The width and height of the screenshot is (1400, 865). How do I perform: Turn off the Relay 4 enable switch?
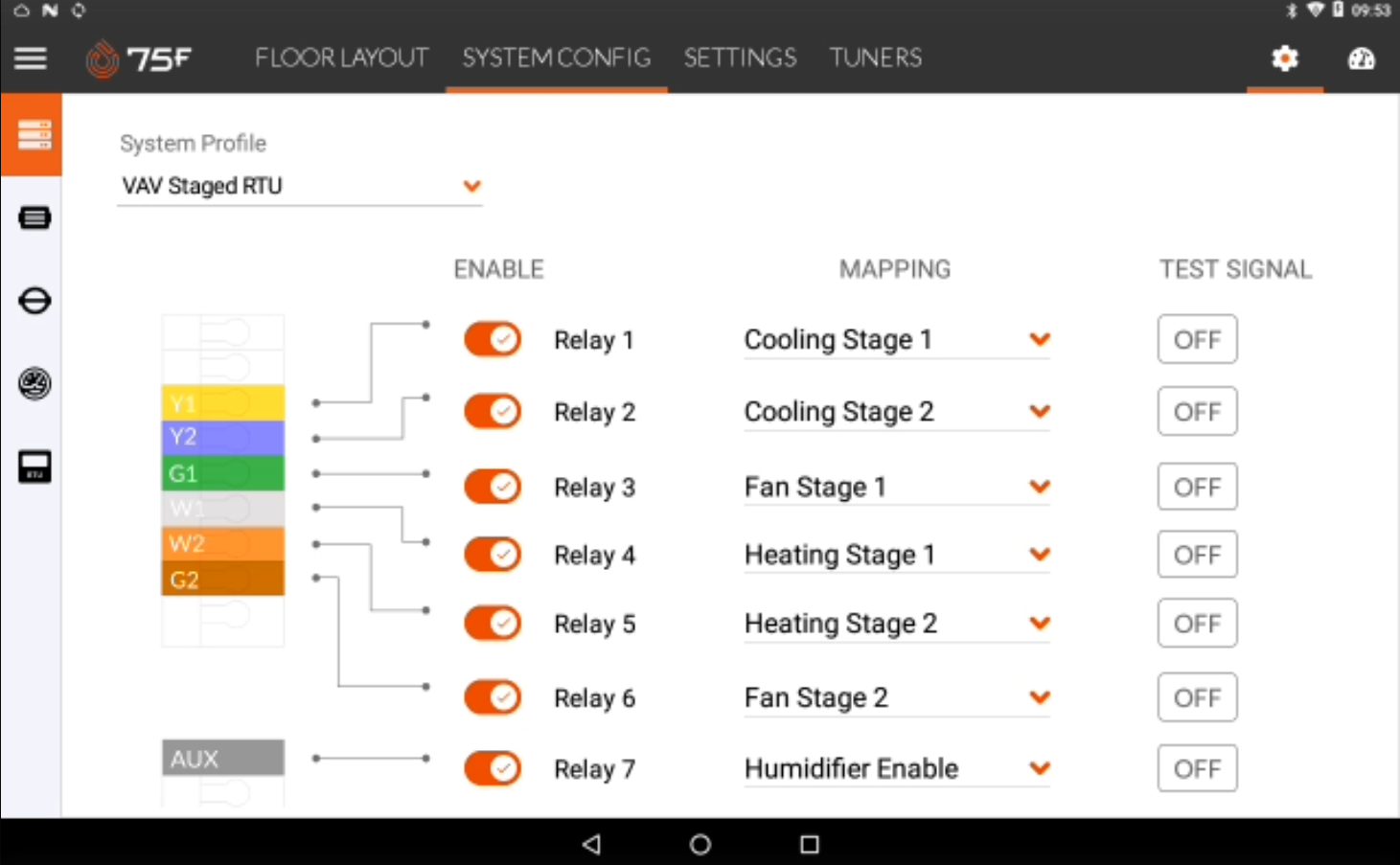492,554
